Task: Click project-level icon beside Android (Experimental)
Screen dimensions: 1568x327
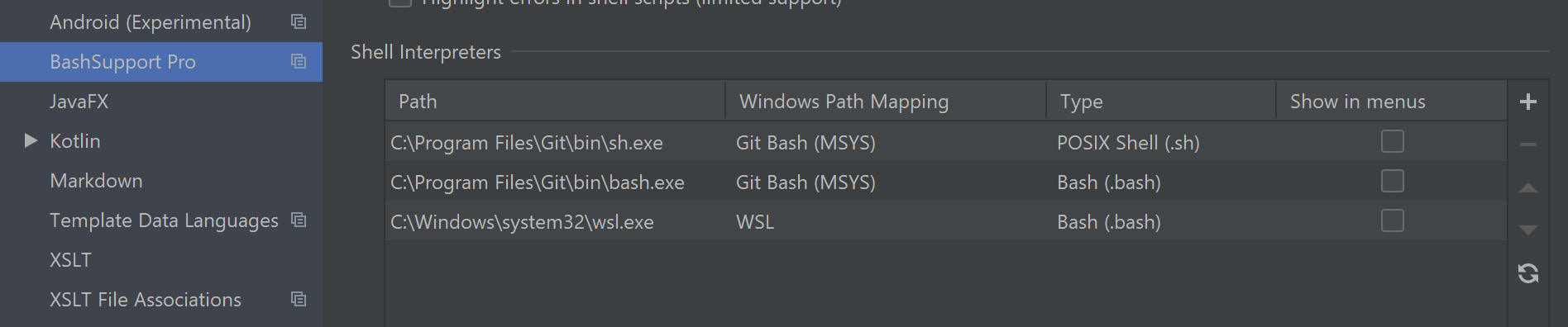Action: click(x=299, y=22)
